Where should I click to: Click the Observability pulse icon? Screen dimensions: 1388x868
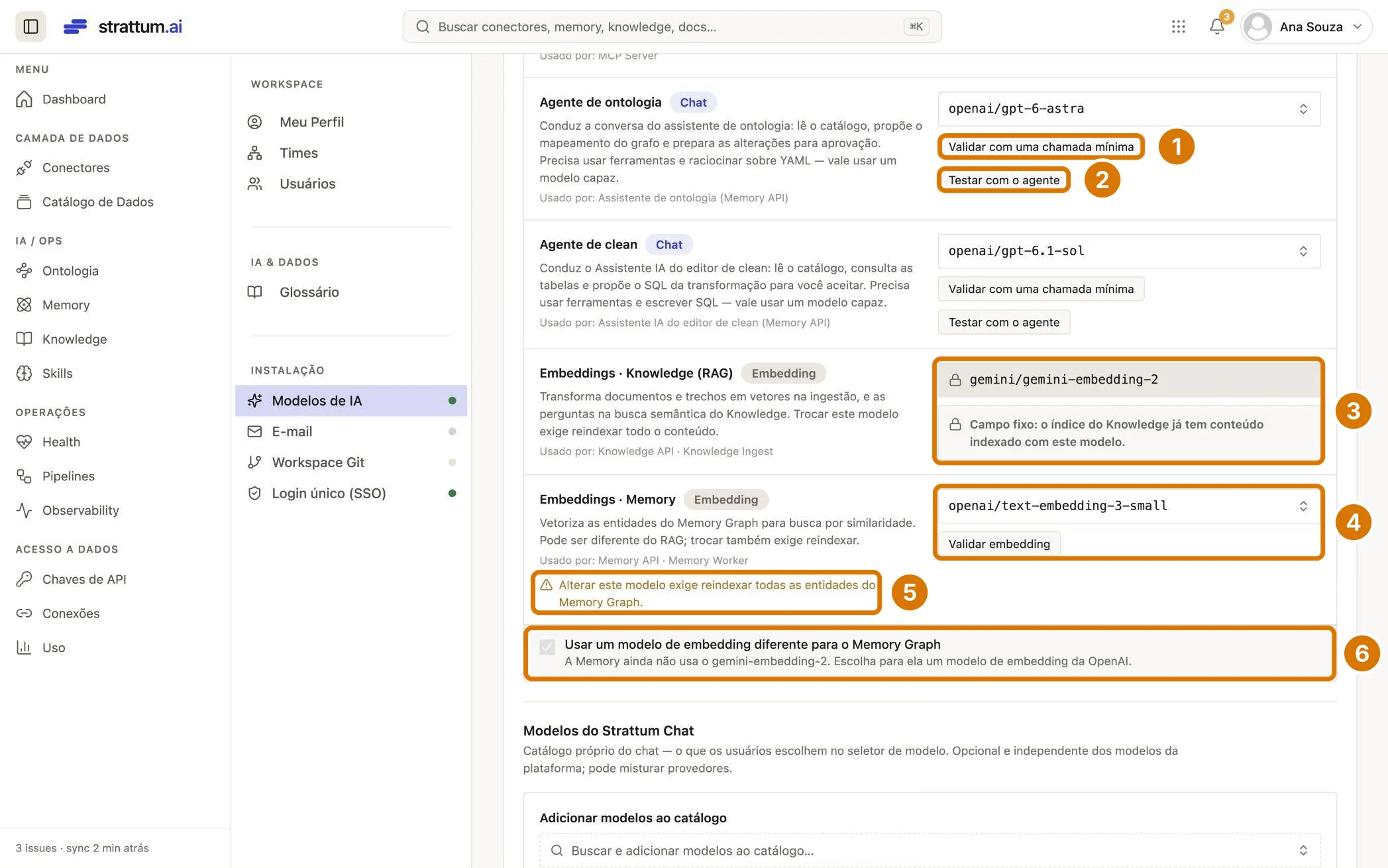[x=25, y=510]
